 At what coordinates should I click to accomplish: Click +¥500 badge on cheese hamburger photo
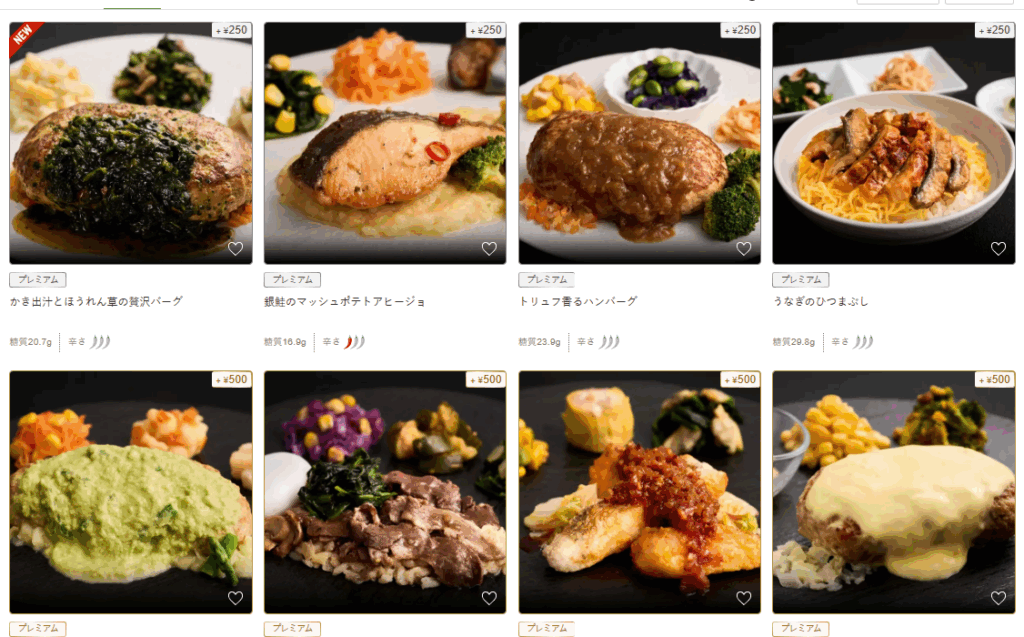click(x=995, y=380)
